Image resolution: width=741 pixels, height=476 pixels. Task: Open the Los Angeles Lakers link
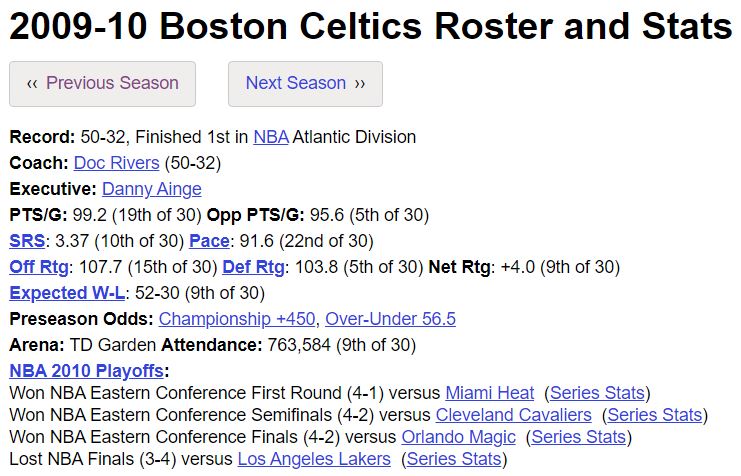pos(314,459)
